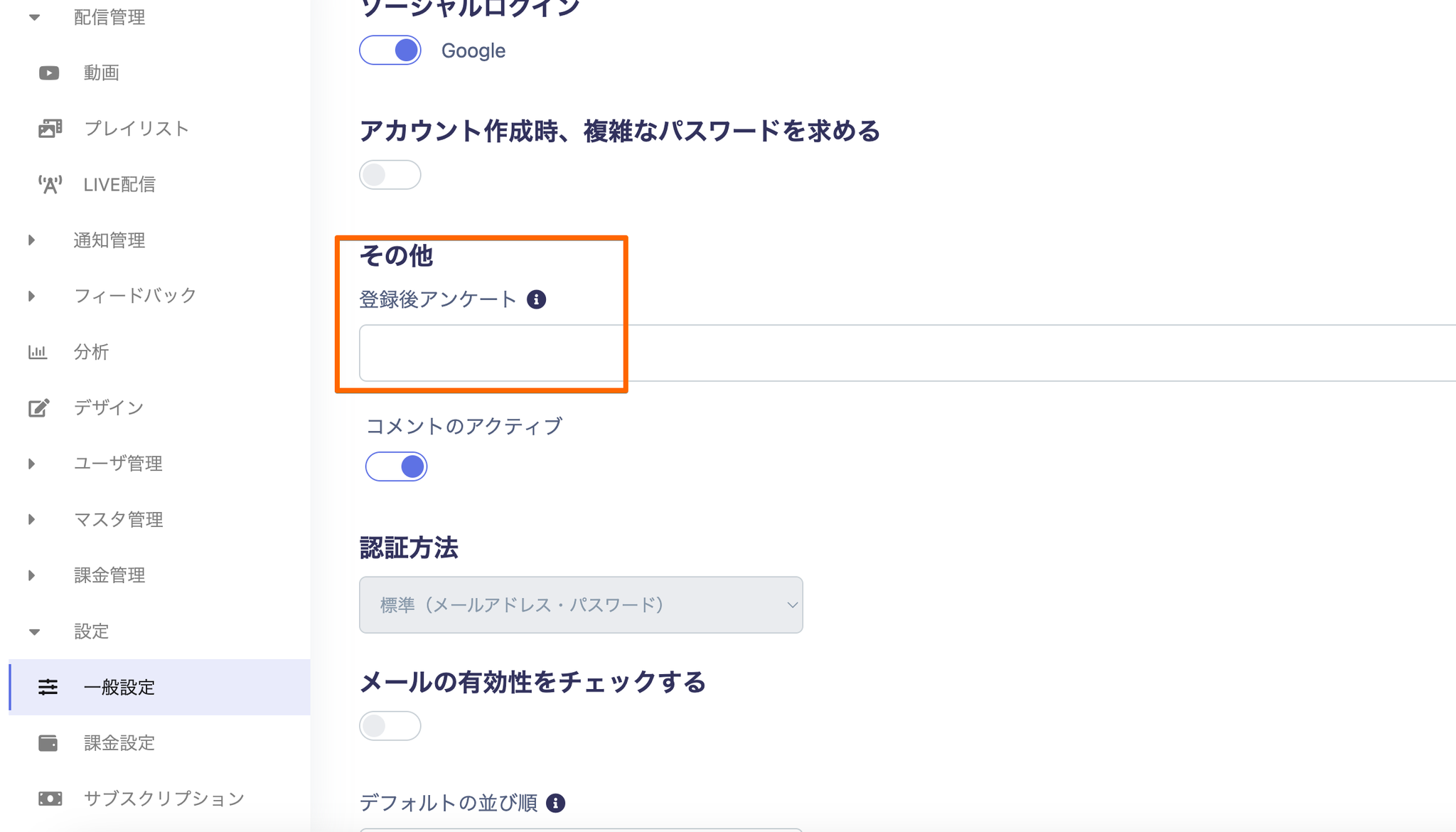1456x832 pixels.
Task: Click the 課金設定 wallet icon
Action: (48, 743)
